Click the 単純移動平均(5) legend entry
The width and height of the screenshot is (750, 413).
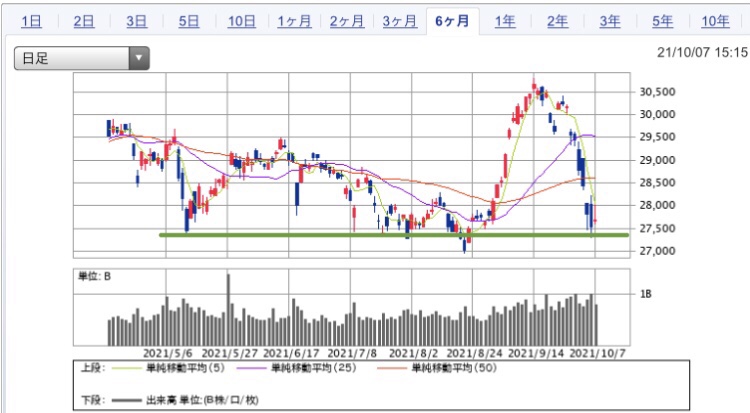185,368
